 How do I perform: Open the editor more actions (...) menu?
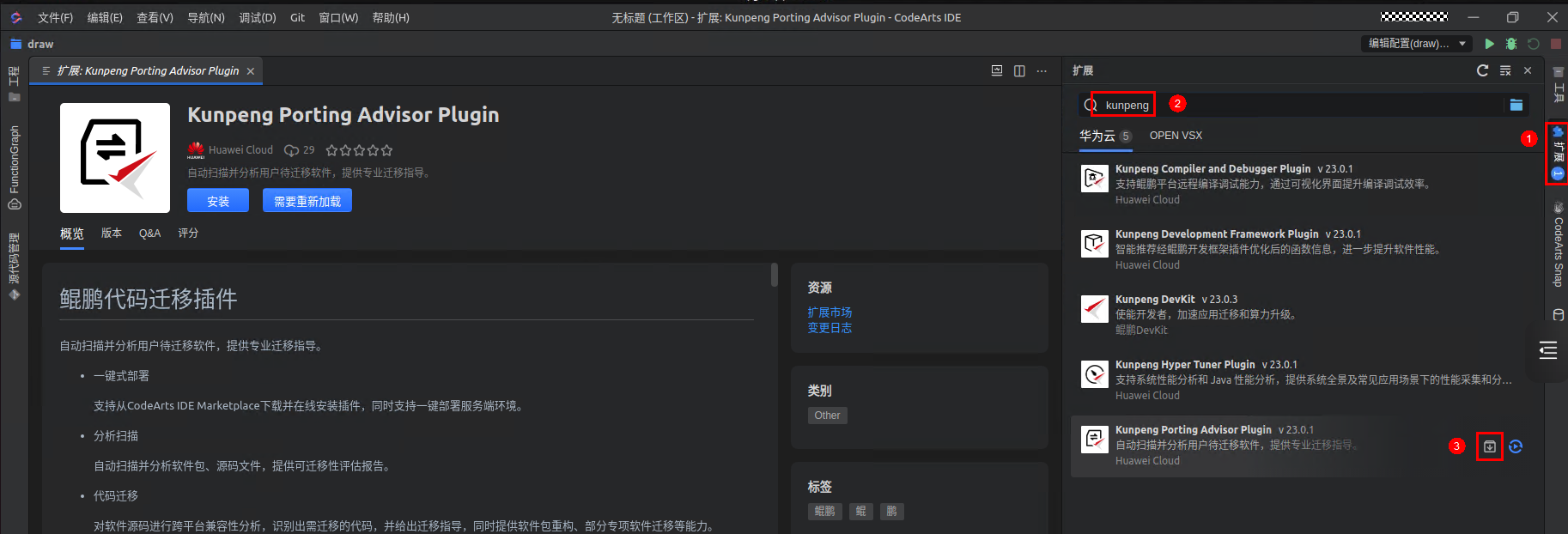[1042, 70]
